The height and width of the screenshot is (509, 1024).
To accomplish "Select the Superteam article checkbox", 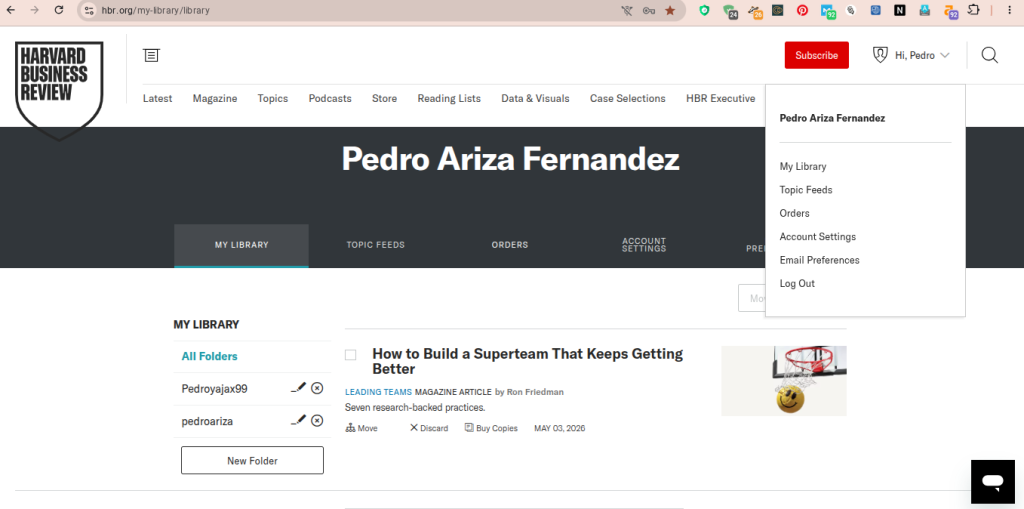I will click(x=351, y=355).
